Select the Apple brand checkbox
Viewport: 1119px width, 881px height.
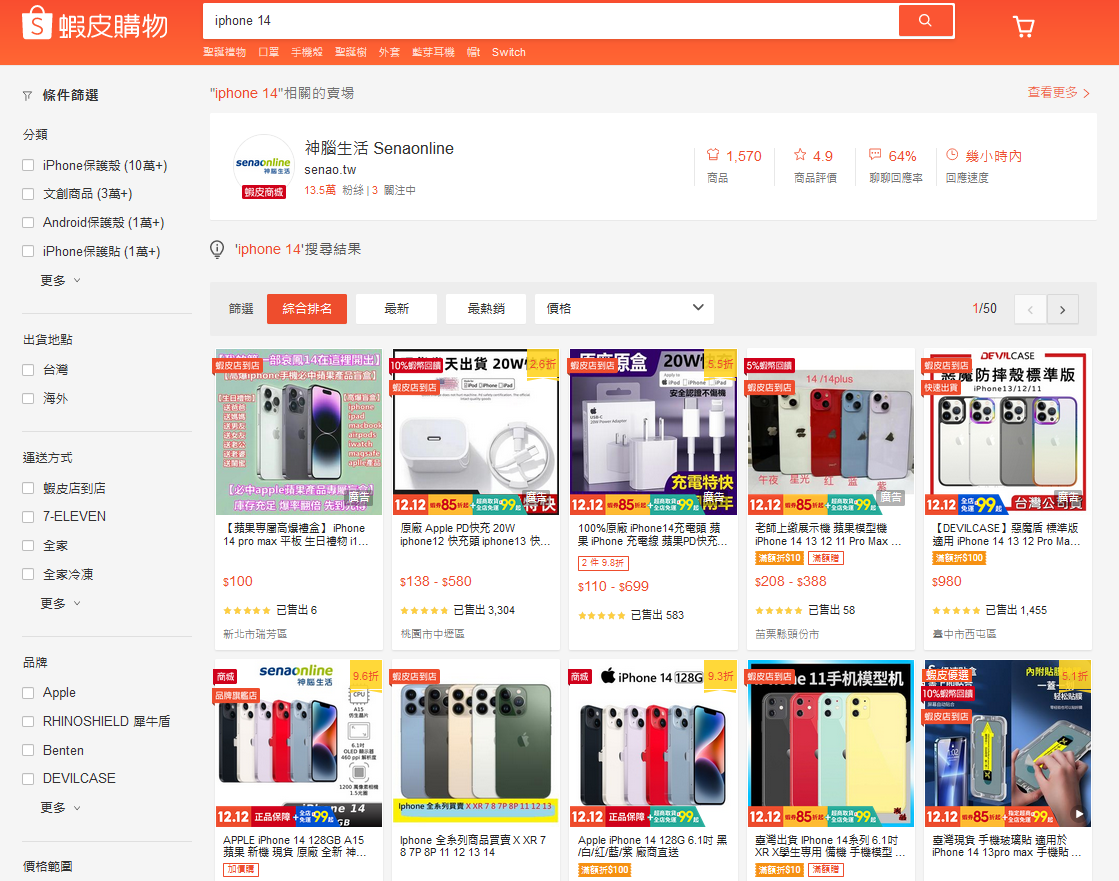[x=29, y=692]
